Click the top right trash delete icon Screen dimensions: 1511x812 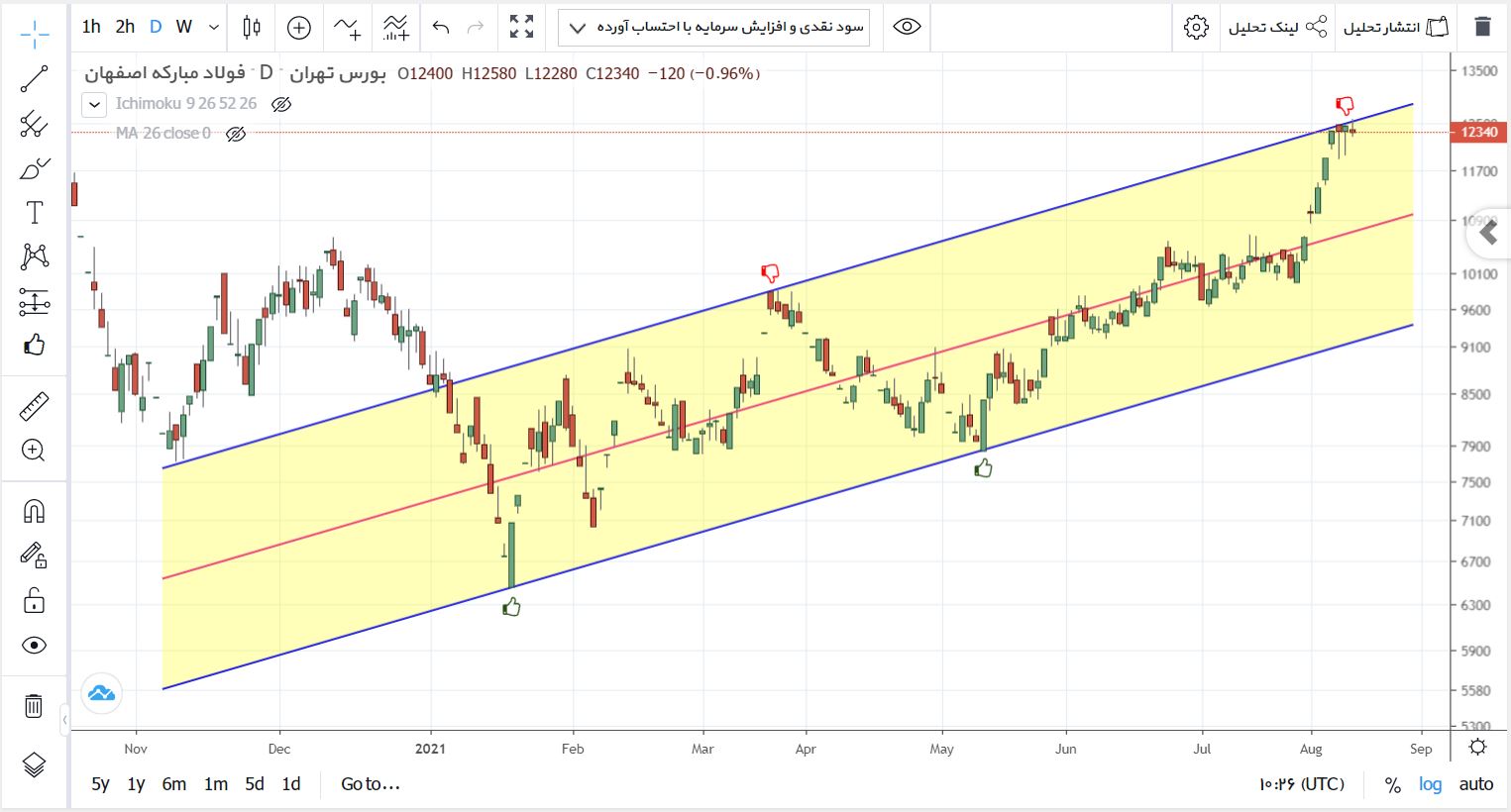point(1482,27)
